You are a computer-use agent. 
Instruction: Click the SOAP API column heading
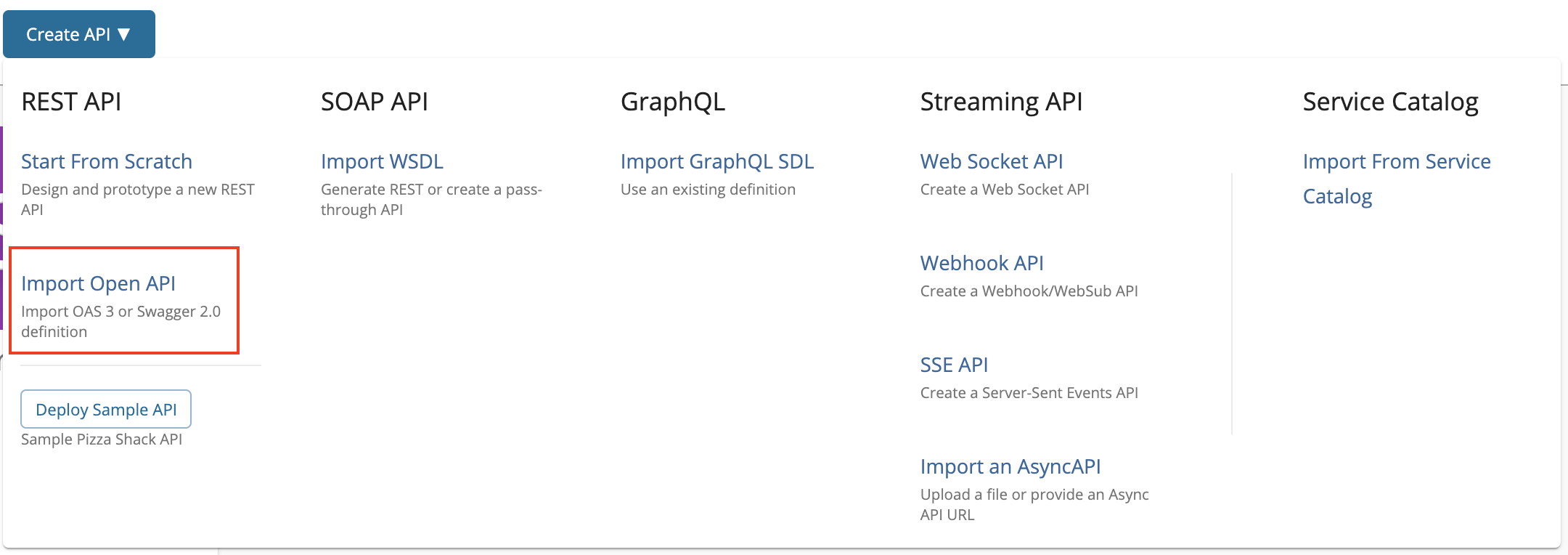[x=375, y=102]
